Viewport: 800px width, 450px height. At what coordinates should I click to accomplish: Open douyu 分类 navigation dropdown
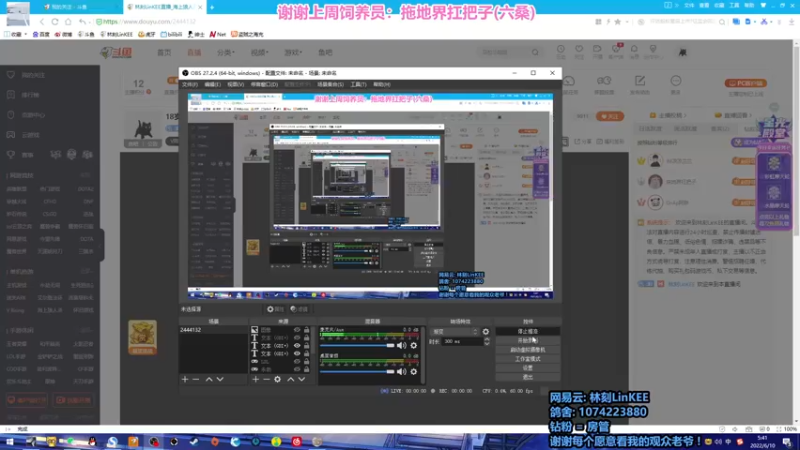coord(226,52)
